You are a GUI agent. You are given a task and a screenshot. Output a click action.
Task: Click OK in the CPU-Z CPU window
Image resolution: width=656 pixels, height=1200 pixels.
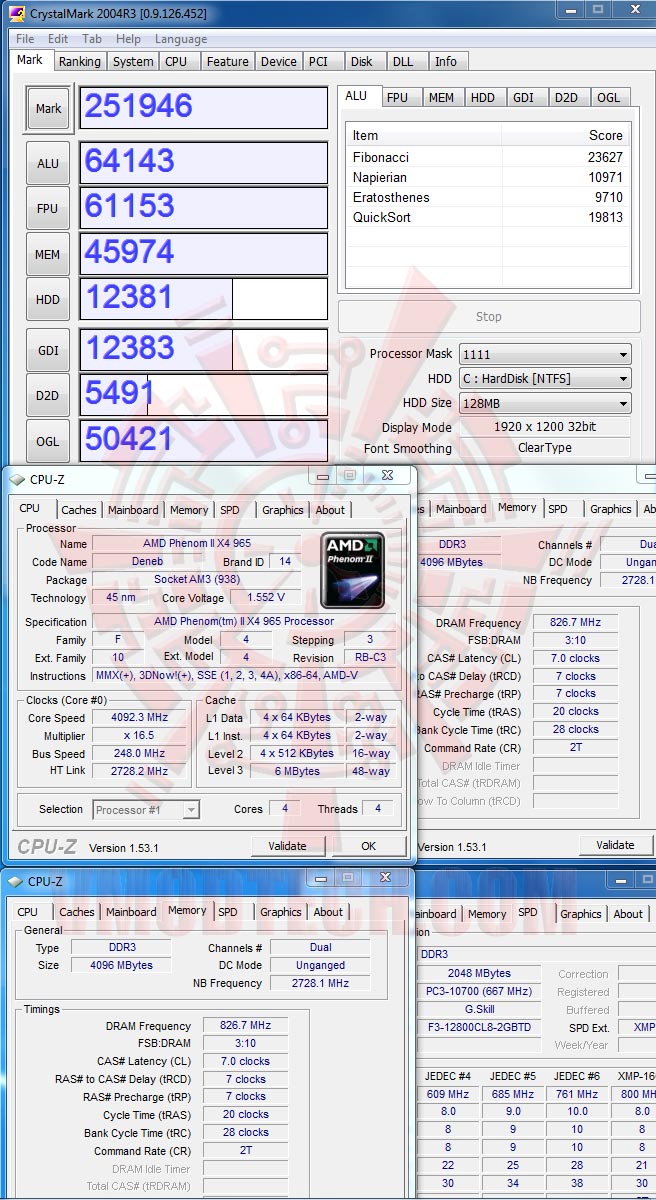[x=369, y=846]
